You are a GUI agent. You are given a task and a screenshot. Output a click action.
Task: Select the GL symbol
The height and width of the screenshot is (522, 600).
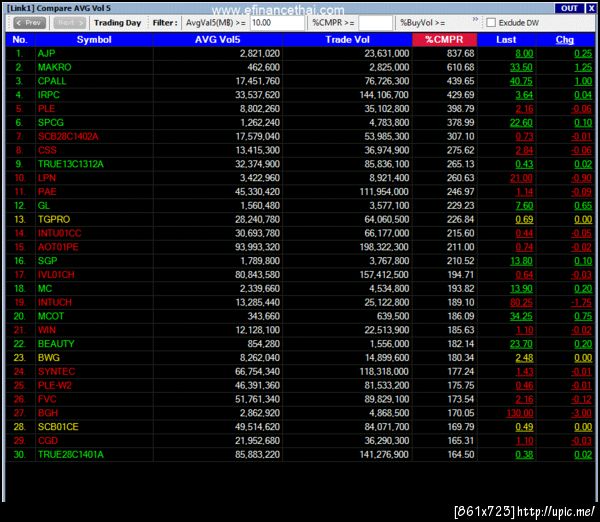pyautogui.click(x=44, y=206)
